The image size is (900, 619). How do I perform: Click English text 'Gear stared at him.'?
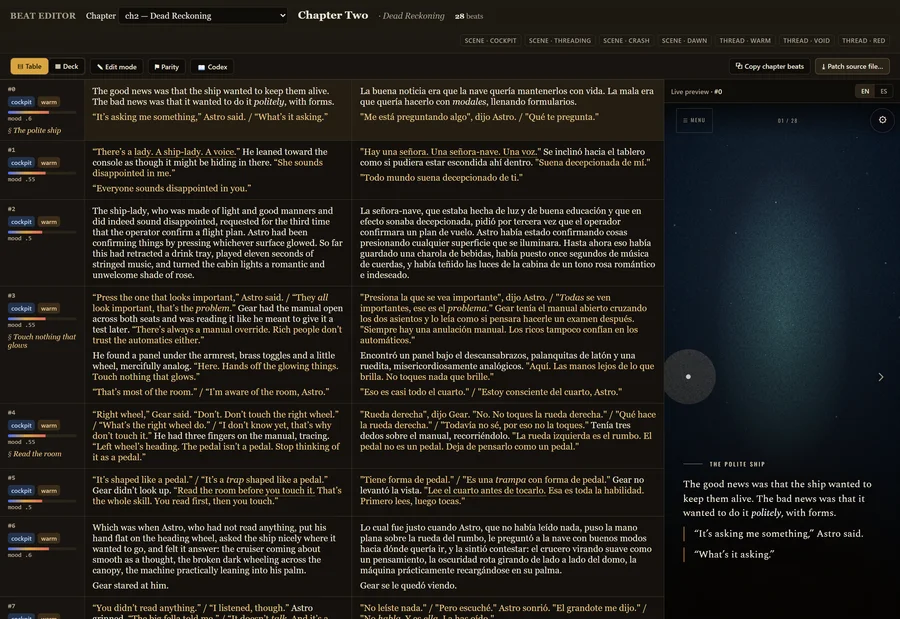coord(130,586)
